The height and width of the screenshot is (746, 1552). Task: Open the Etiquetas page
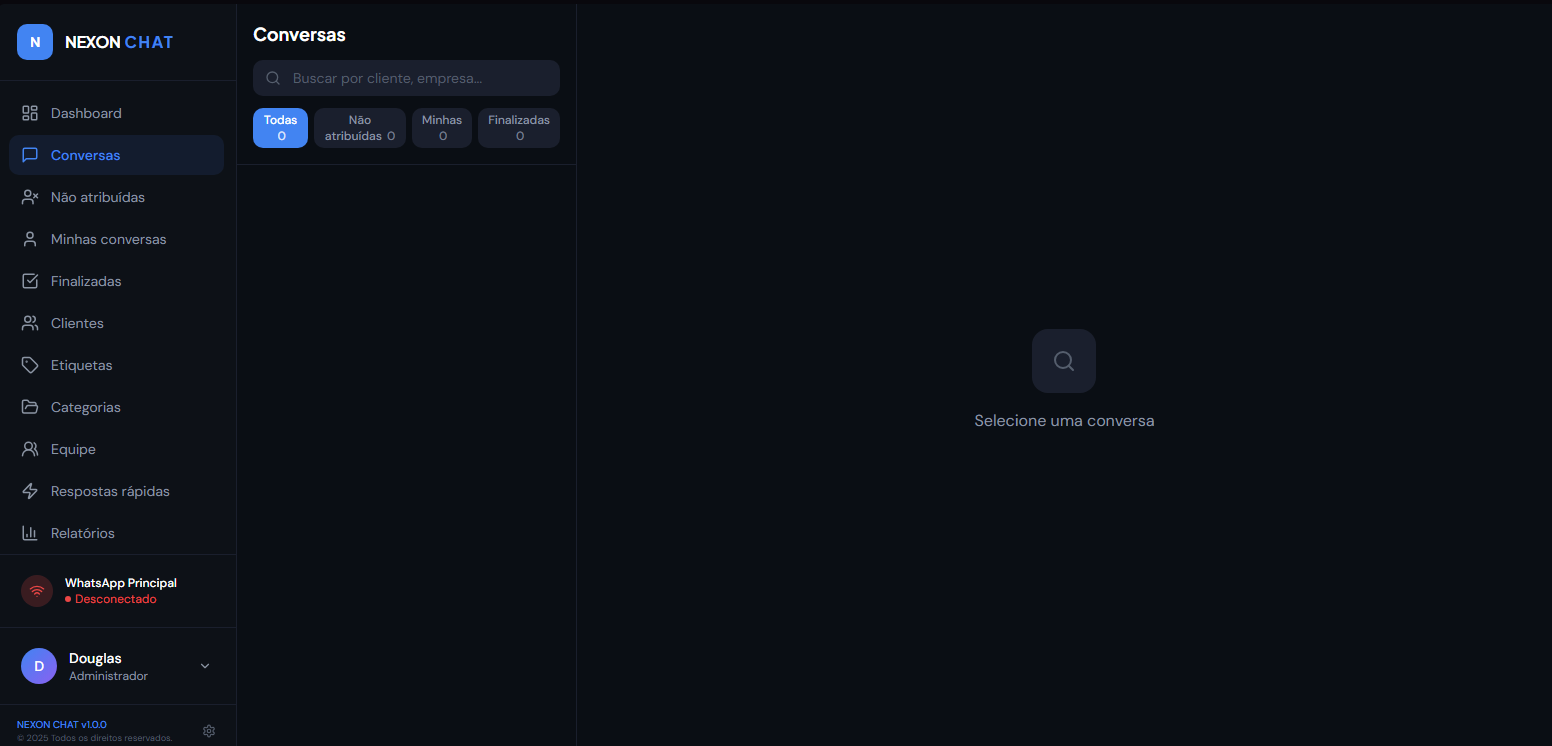pyautogui.click(x=116, y=365)
